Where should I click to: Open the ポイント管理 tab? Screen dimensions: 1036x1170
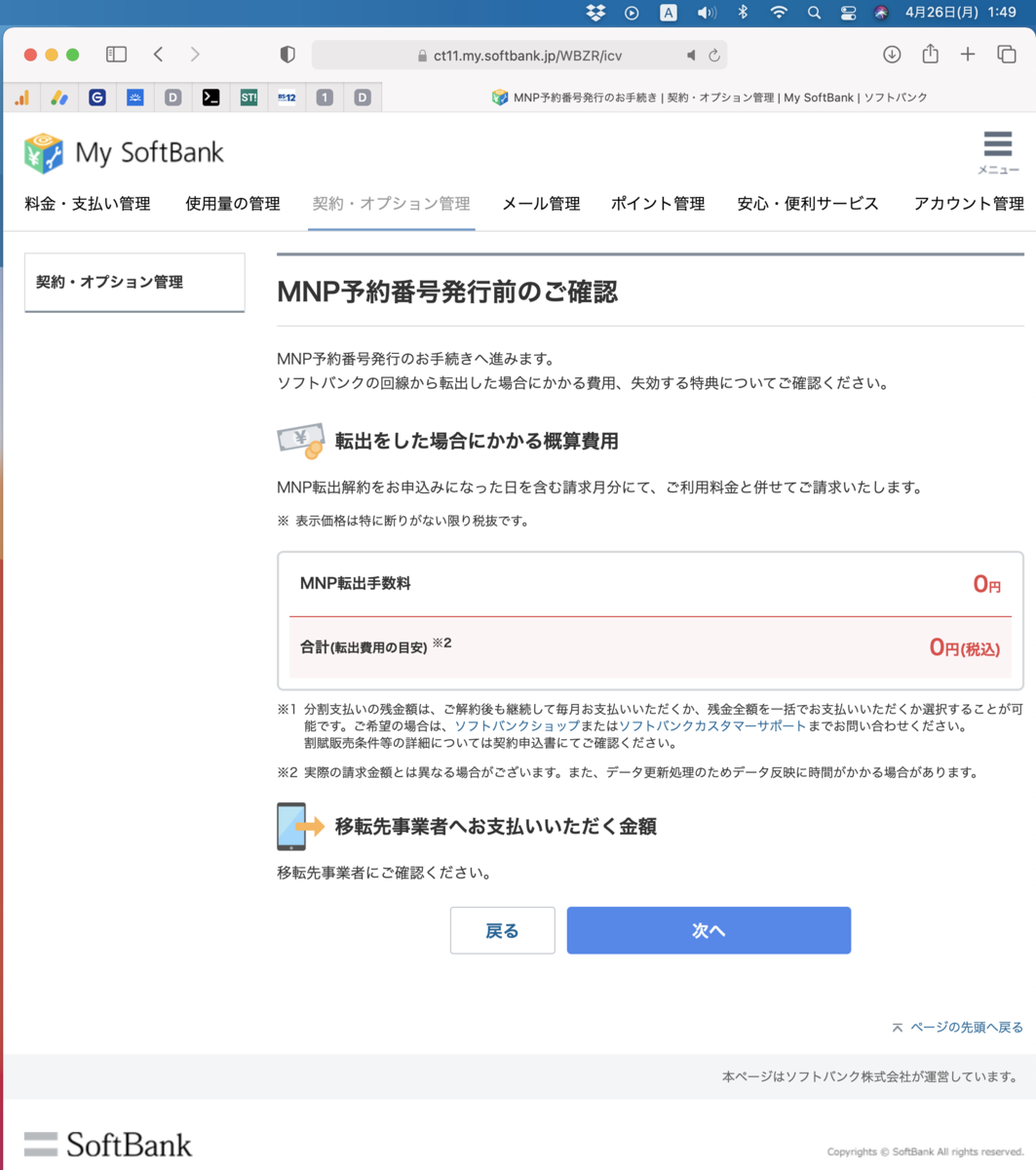coord(658,204)
